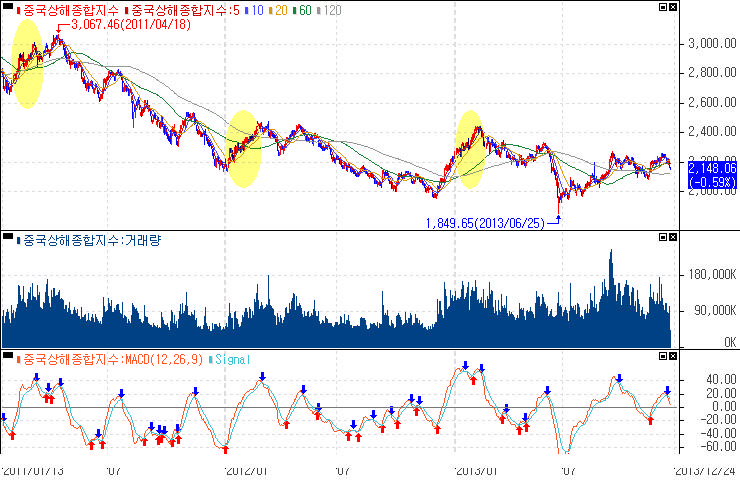Close the volume (거래량) panel
This screenshot has width=740, height=480.
coord(673,238)
